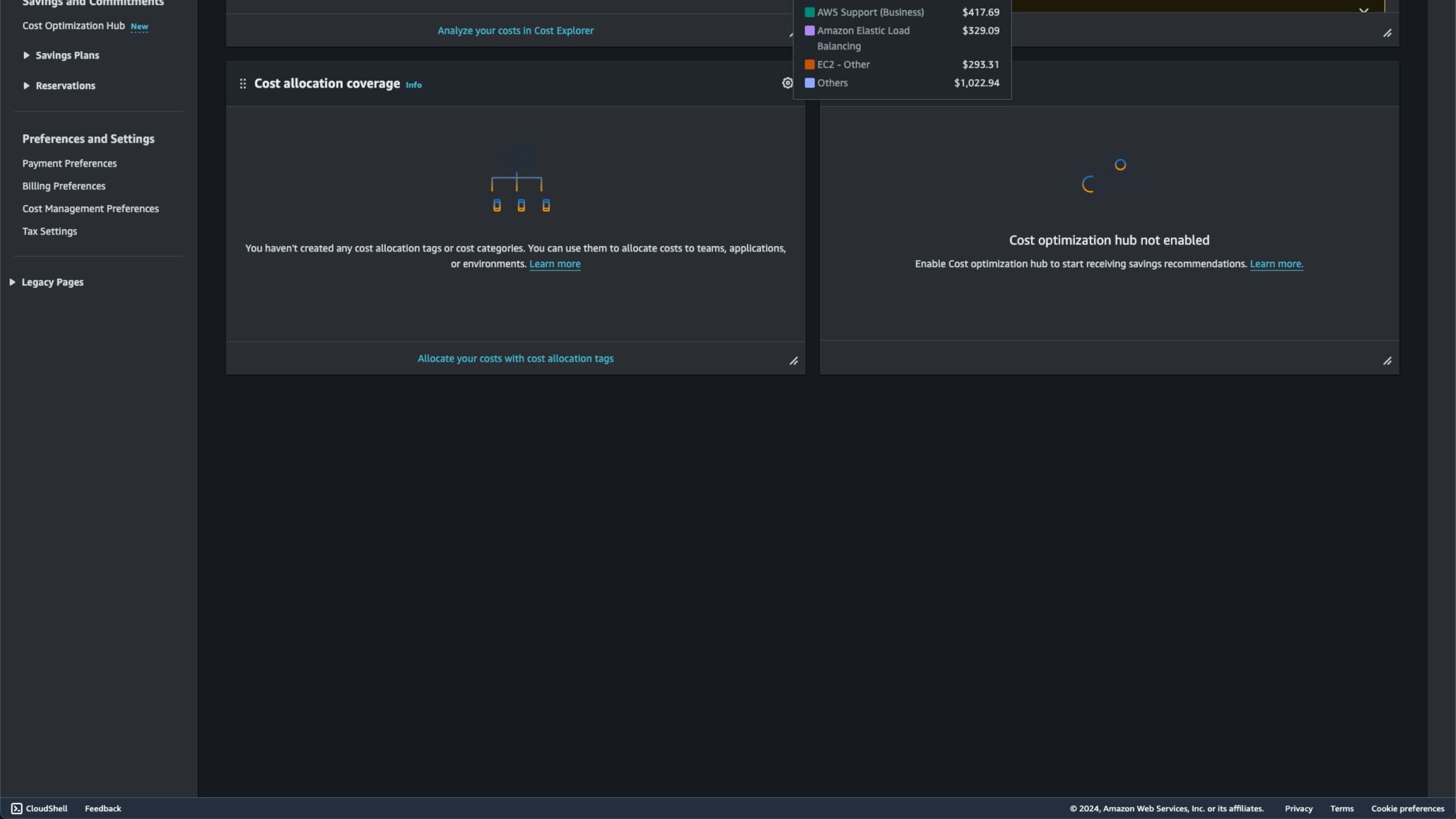
Task: Click the Amazon Elastic Load Balancing purple swatch
Action: click(809, 30)
